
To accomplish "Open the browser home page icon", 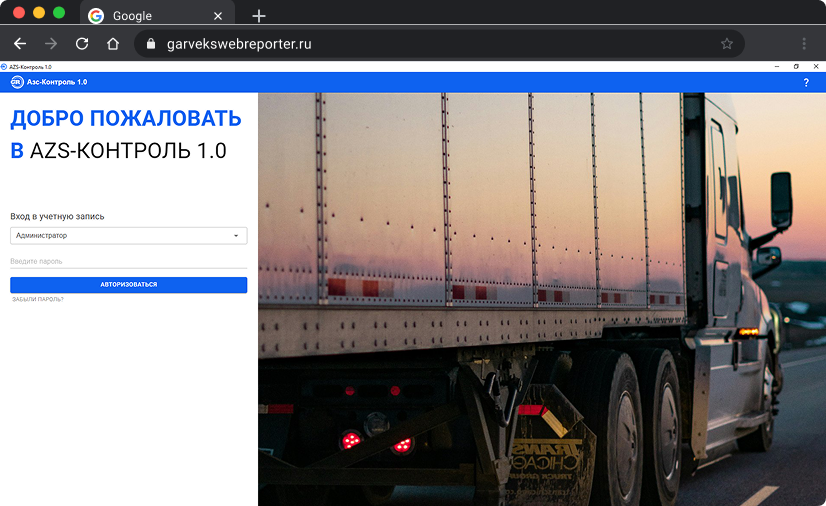I will (x=113, y=44).
